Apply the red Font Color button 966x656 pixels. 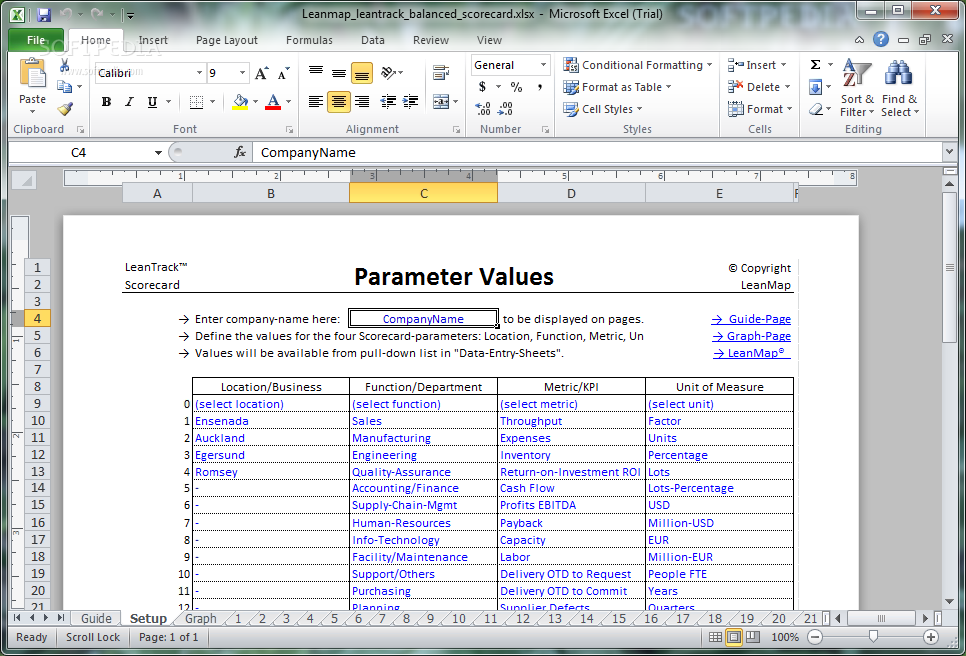[x=273, y=102]
